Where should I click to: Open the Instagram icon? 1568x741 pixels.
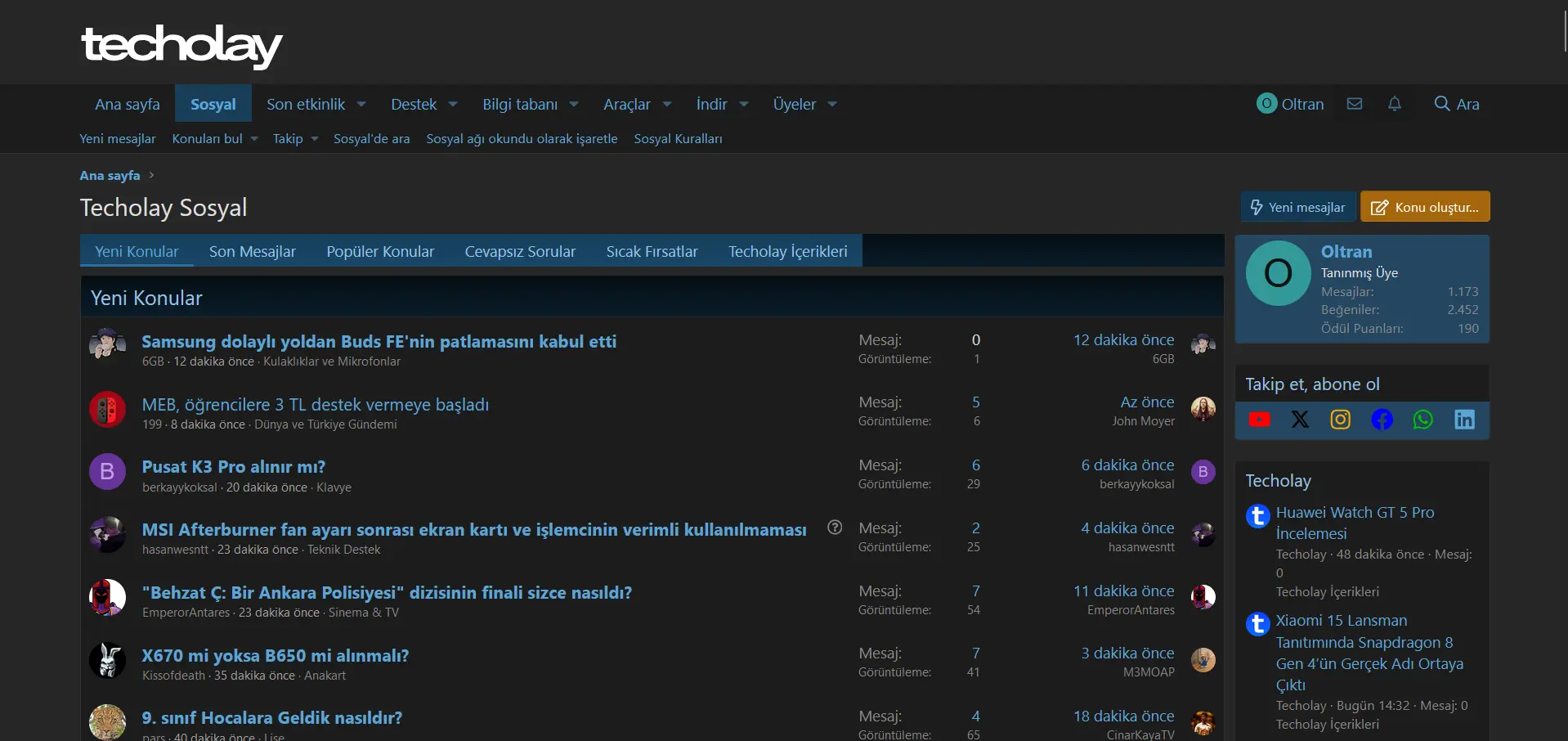coord(1341,420)
